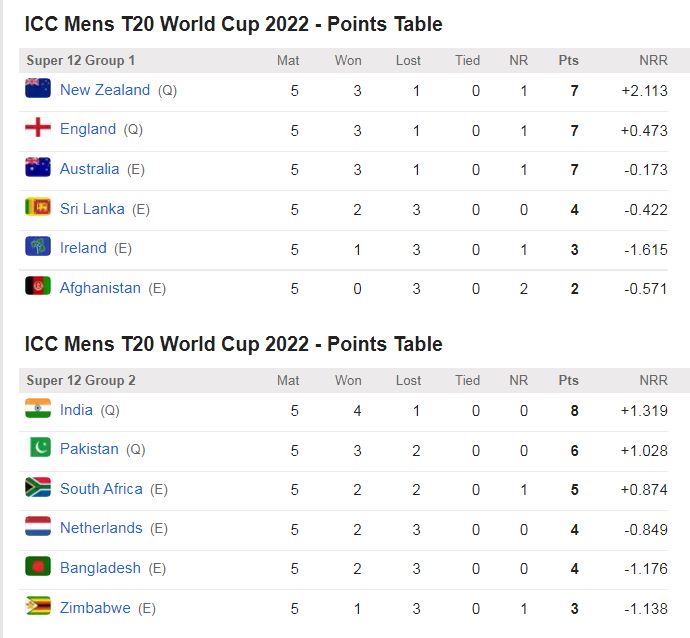
Task: Click the Super 12 Group 2 header
Action: click(81, 381)
